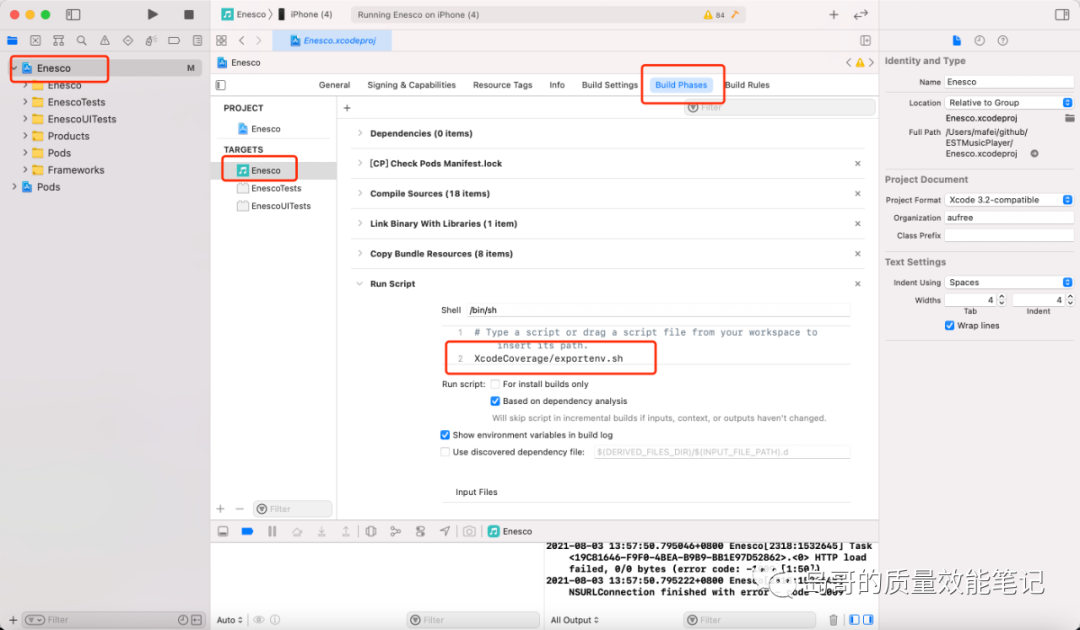
Task: Expand [CP] Check Pods Manifest.lock phase
Action: pyautogui.click(x=360, y=163)
